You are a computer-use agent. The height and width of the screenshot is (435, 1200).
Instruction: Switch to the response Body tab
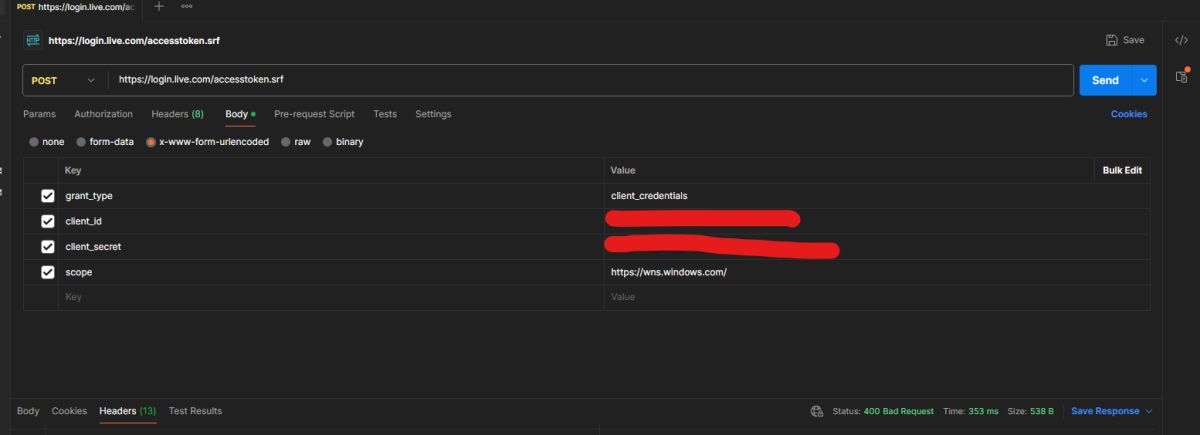point(28,411)
